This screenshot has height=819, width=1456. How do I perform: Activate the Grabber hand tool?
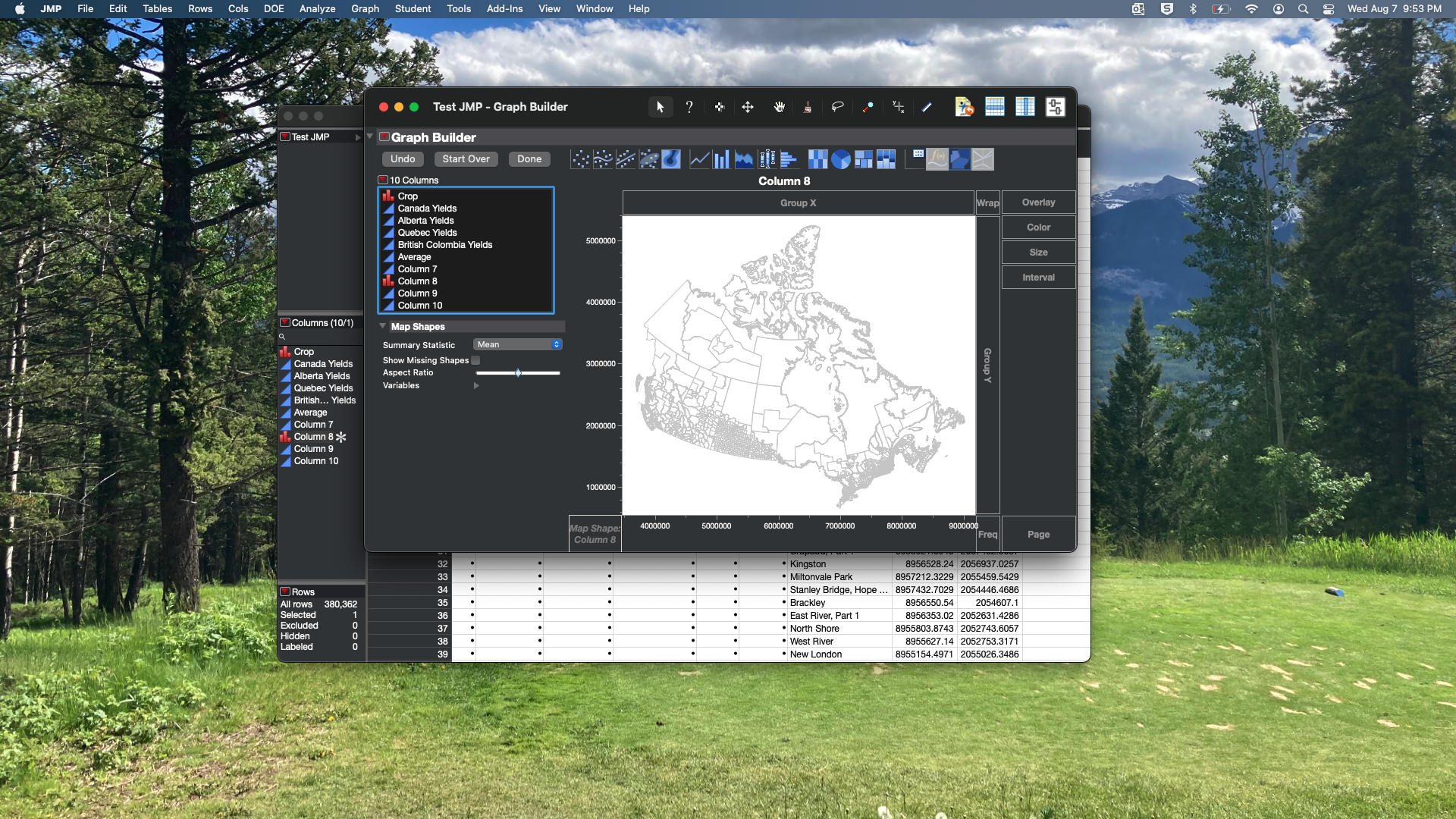pos(779,107)
